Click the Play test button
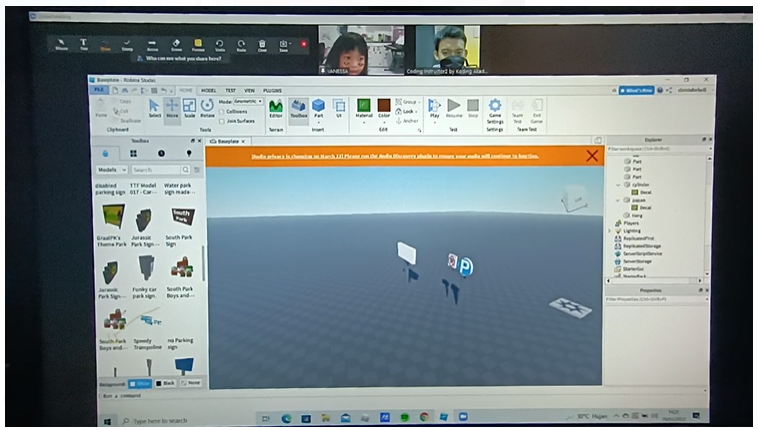This screenshot has height=430, width=758. point(434,109)
